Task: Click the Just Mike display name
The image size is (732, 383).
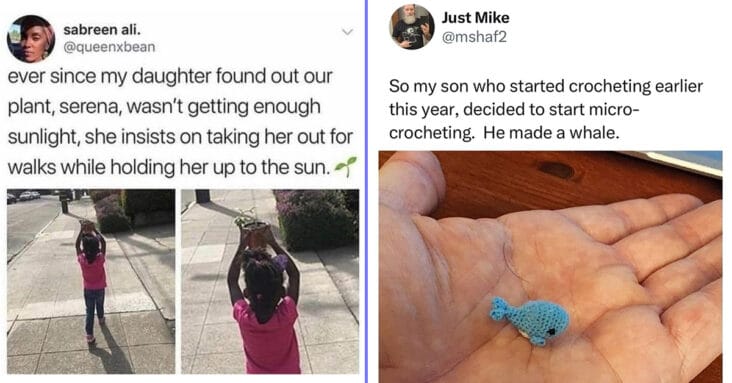Action: [x=475, y=18]
